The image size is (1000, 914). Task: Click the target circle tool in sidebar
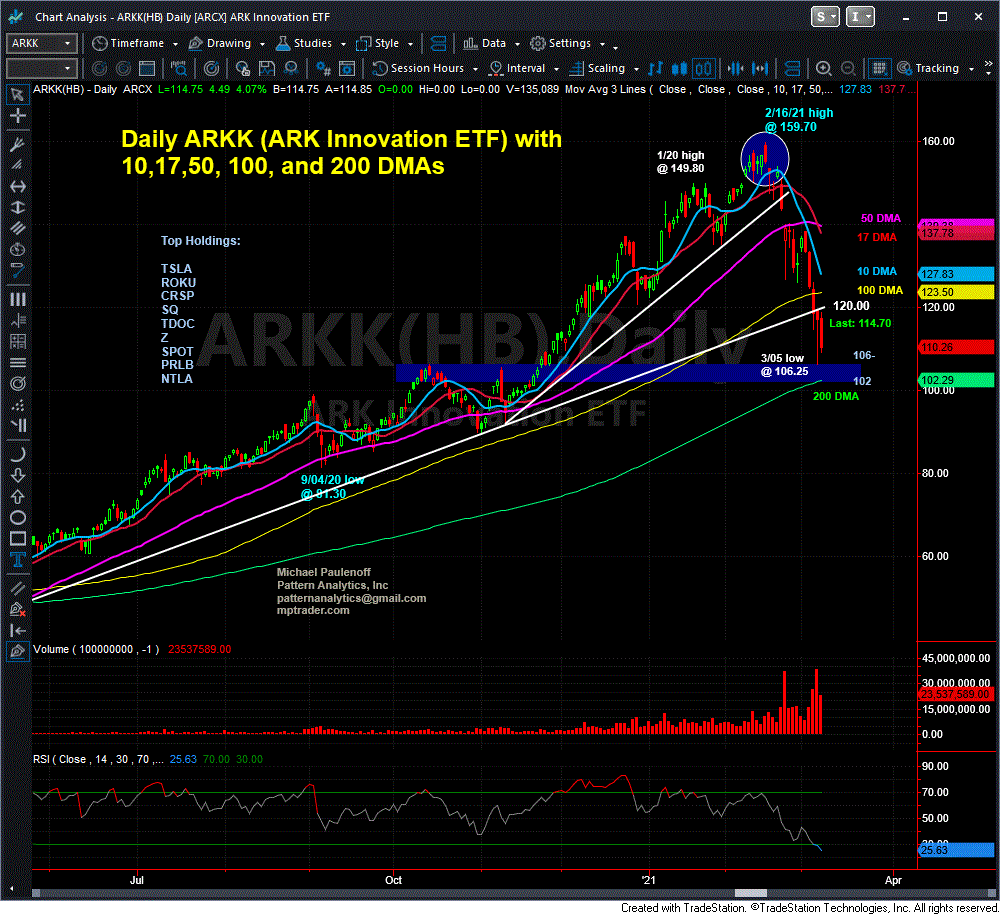17,383
